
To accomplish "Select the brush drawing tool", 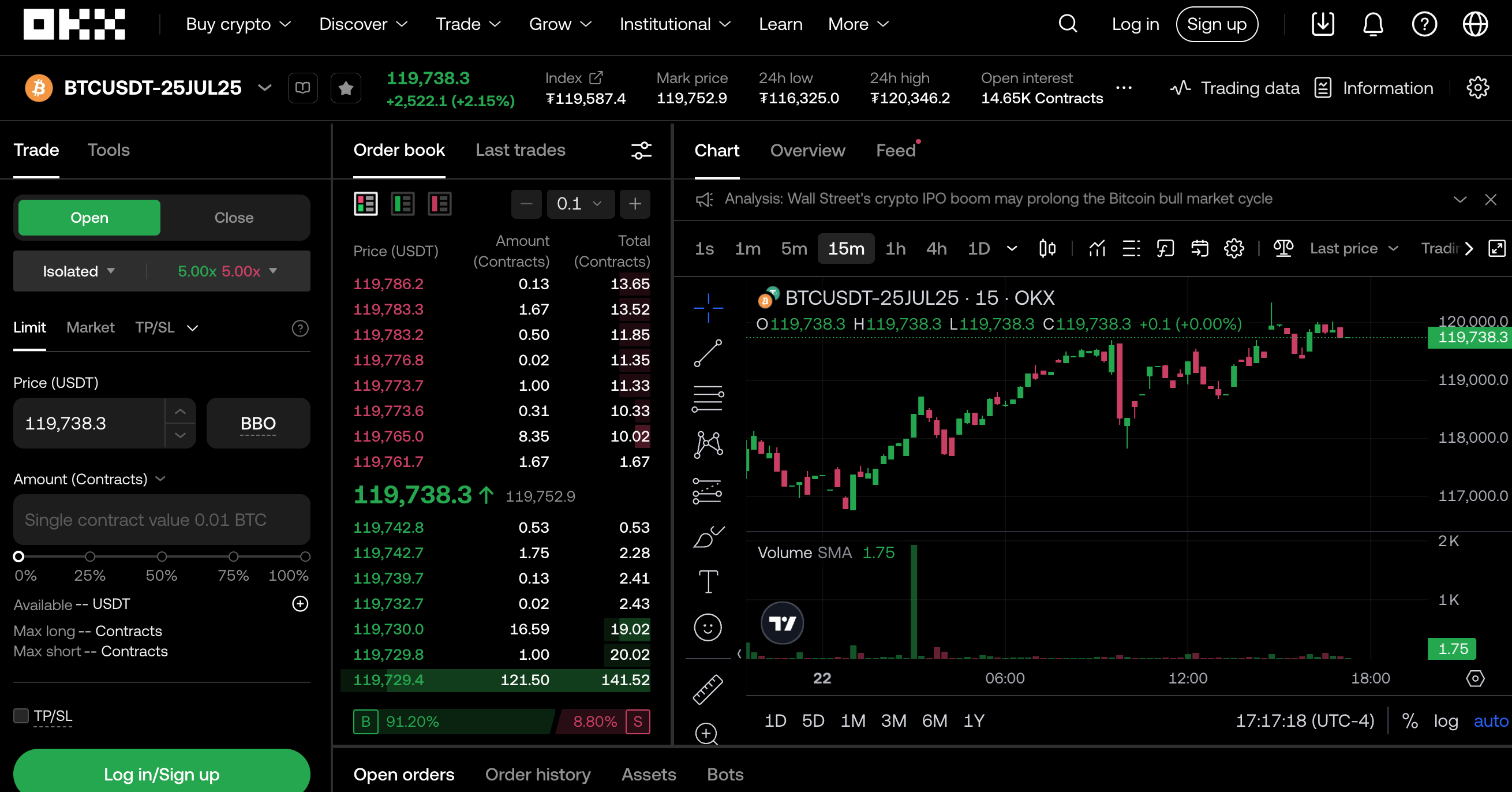I will (708, 537).
